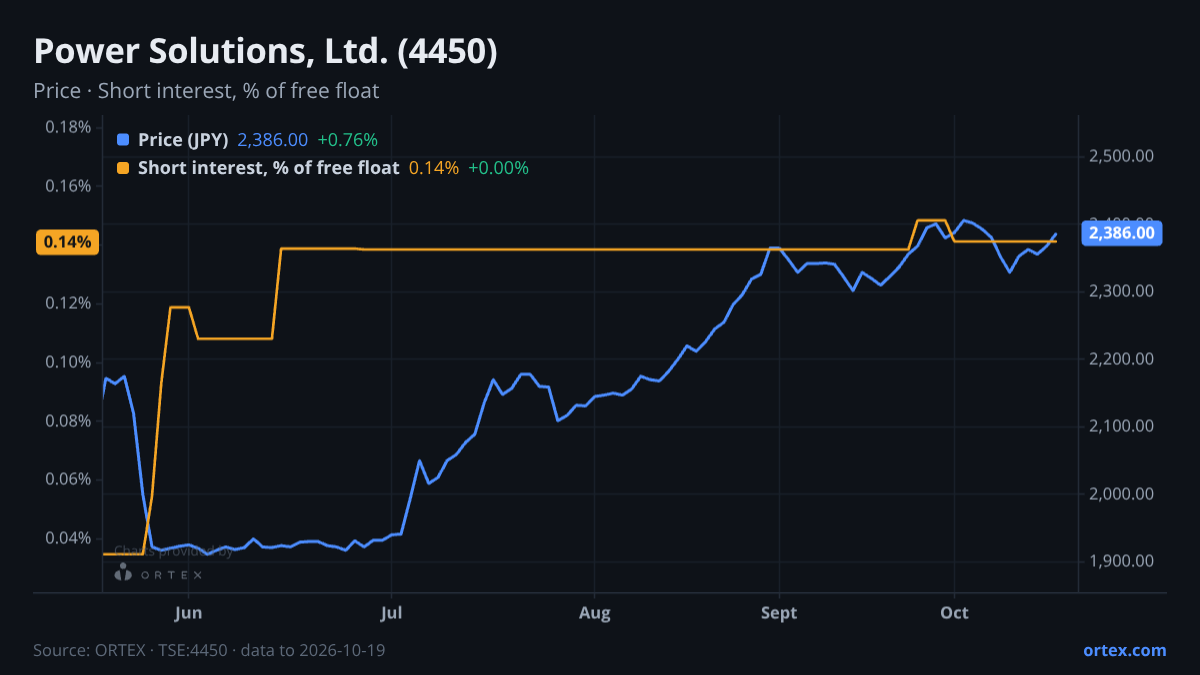Click the 1,900.00 right axis label

[1121, 561]
